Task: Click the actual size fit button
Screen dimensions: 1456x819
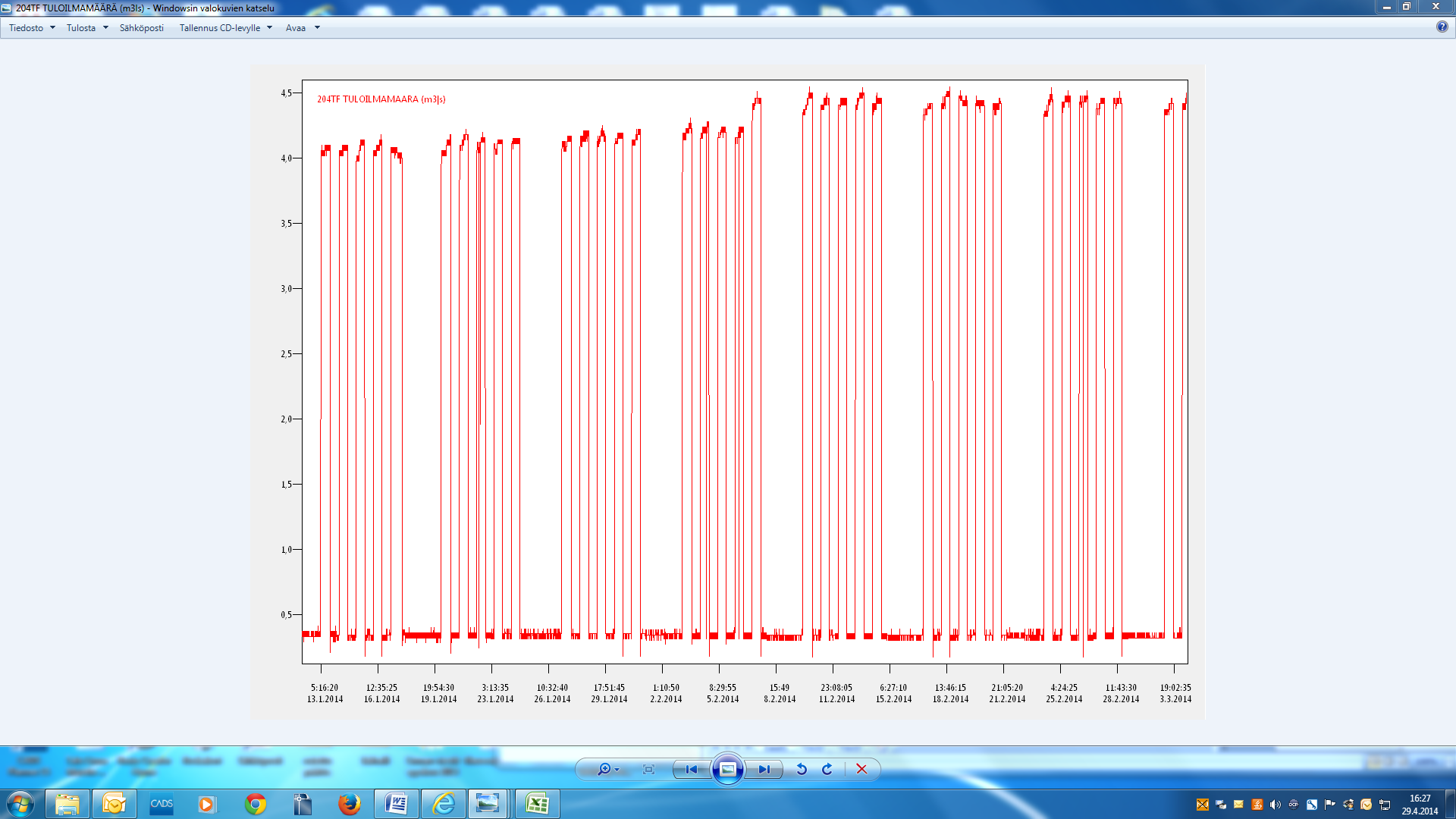Action: pyautogui.click(x=648, y=769)
